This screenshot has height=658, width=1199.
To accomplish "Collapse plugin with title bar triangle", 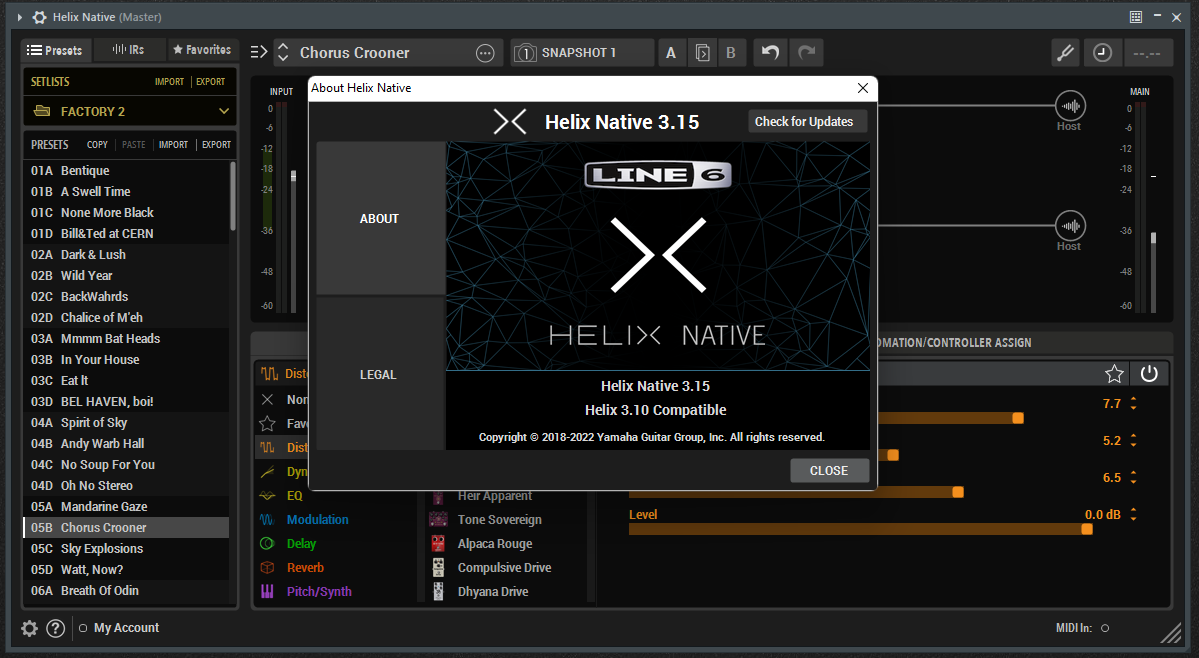I will (x=20, y=17).
